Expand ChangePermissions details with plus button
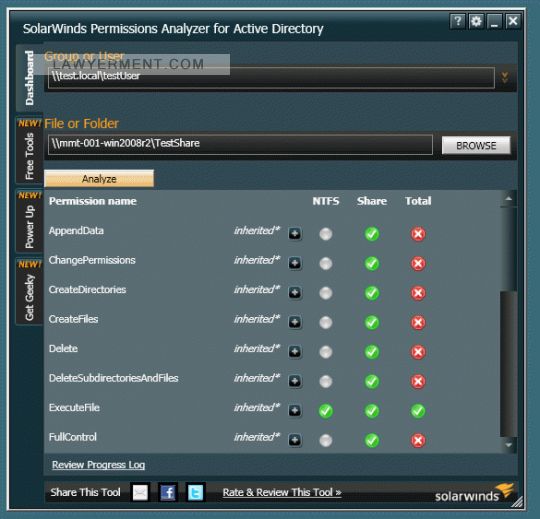This screenshot has height=519, width=540. click(295, 263)
